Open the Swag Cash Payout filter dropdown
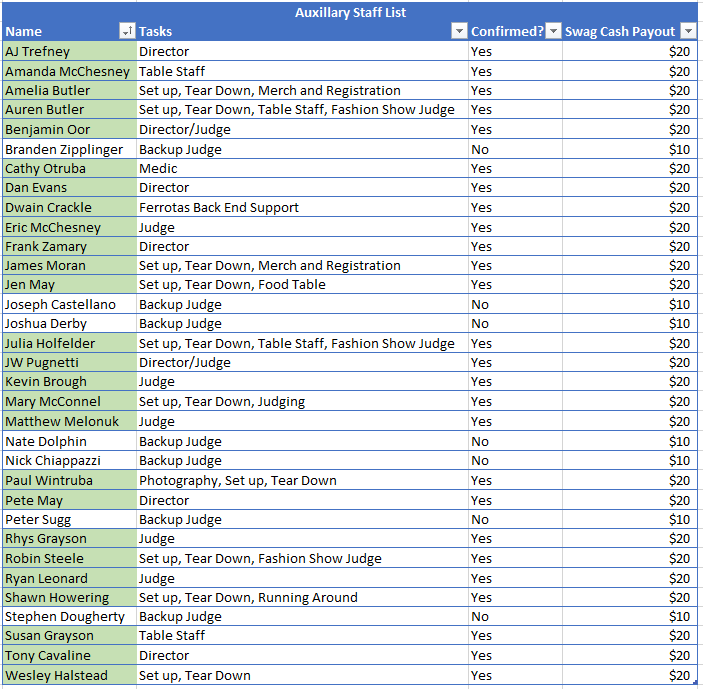Viewport: 703px width, 689px height. (x=688, y=31)
